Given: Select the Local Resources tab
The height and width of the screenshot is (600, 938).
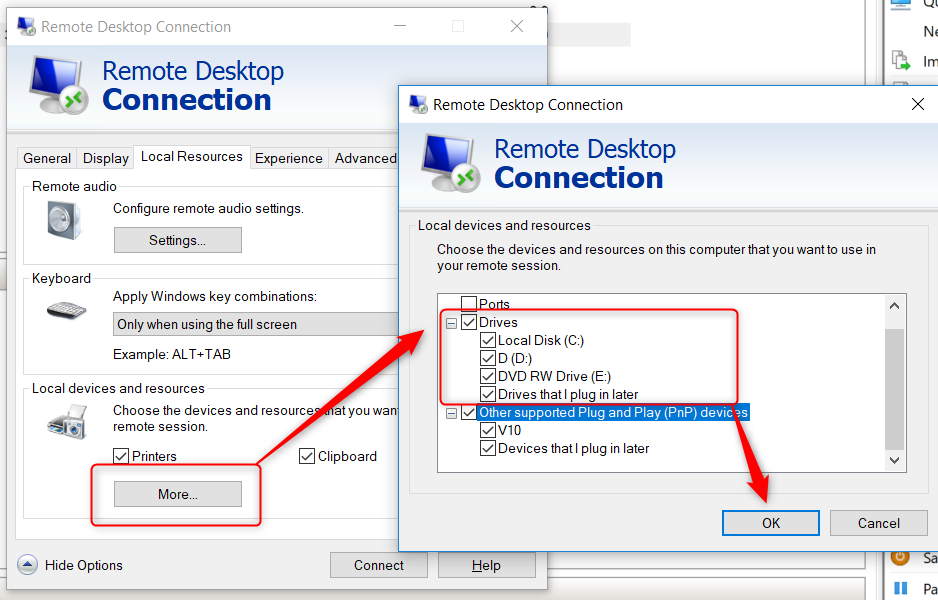Looking at the screenshot, I should [x=191, y=157].
